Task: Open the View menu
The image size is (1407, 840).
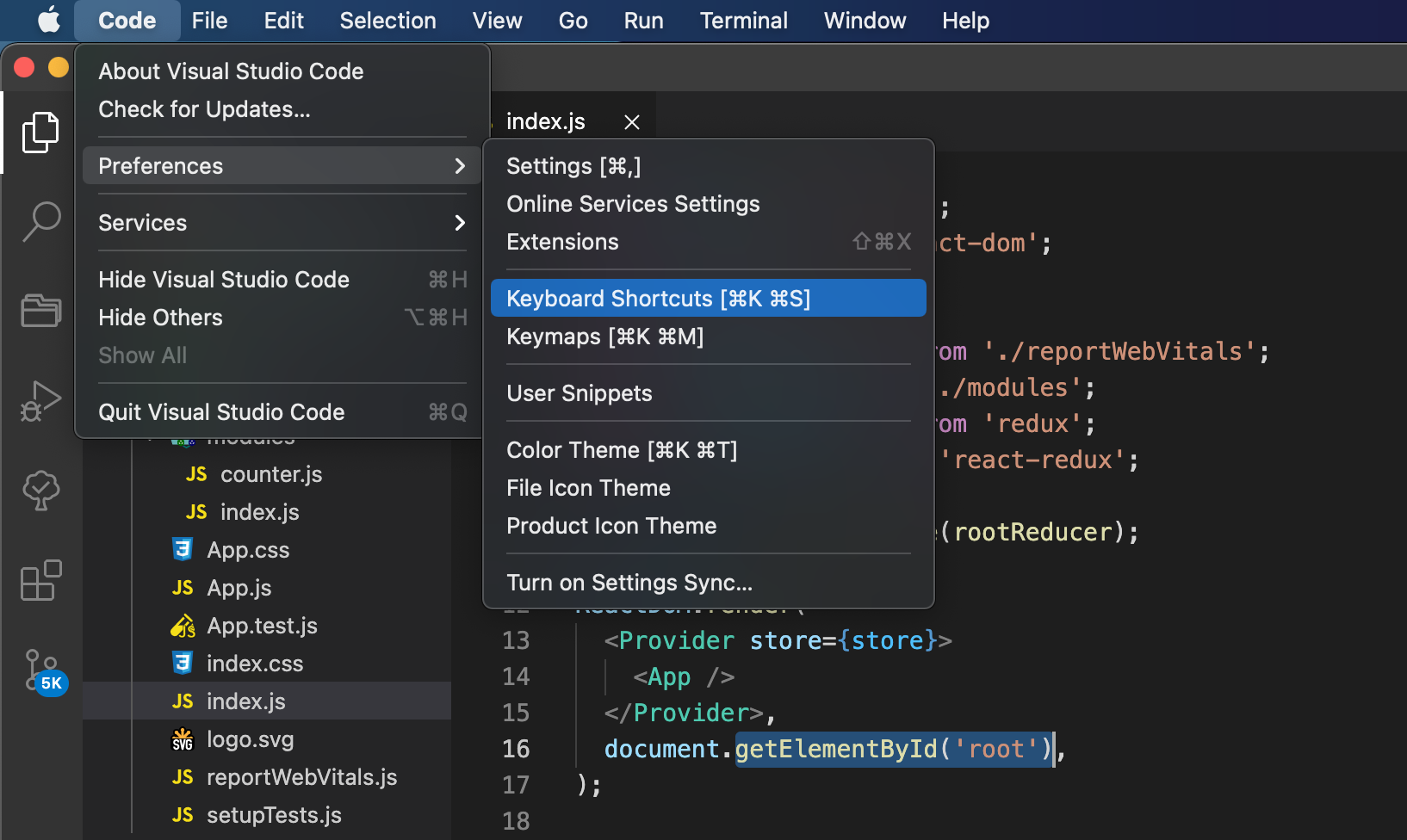Action: pos(497,21)
